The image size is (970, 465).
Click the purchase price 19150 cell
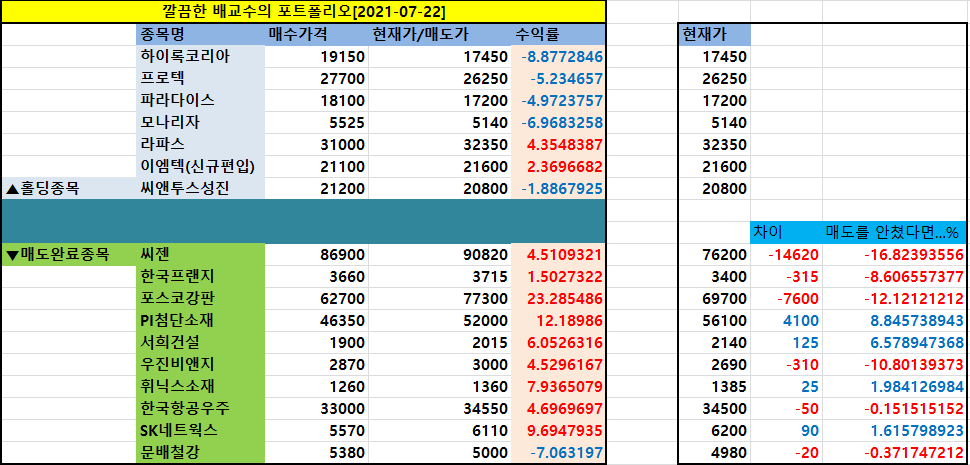317,57
